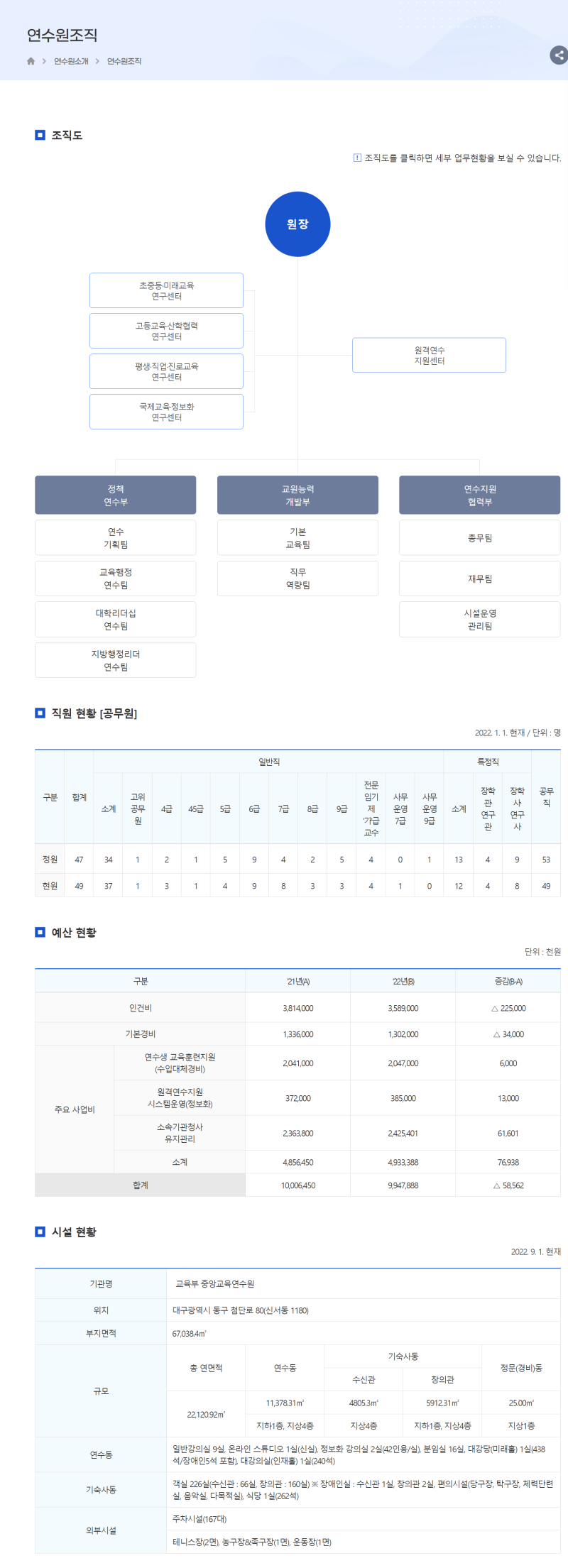The image size is (568, 1568).
Task: Open 시설운영 관리팀 box
Action: [x=479, y=620]
